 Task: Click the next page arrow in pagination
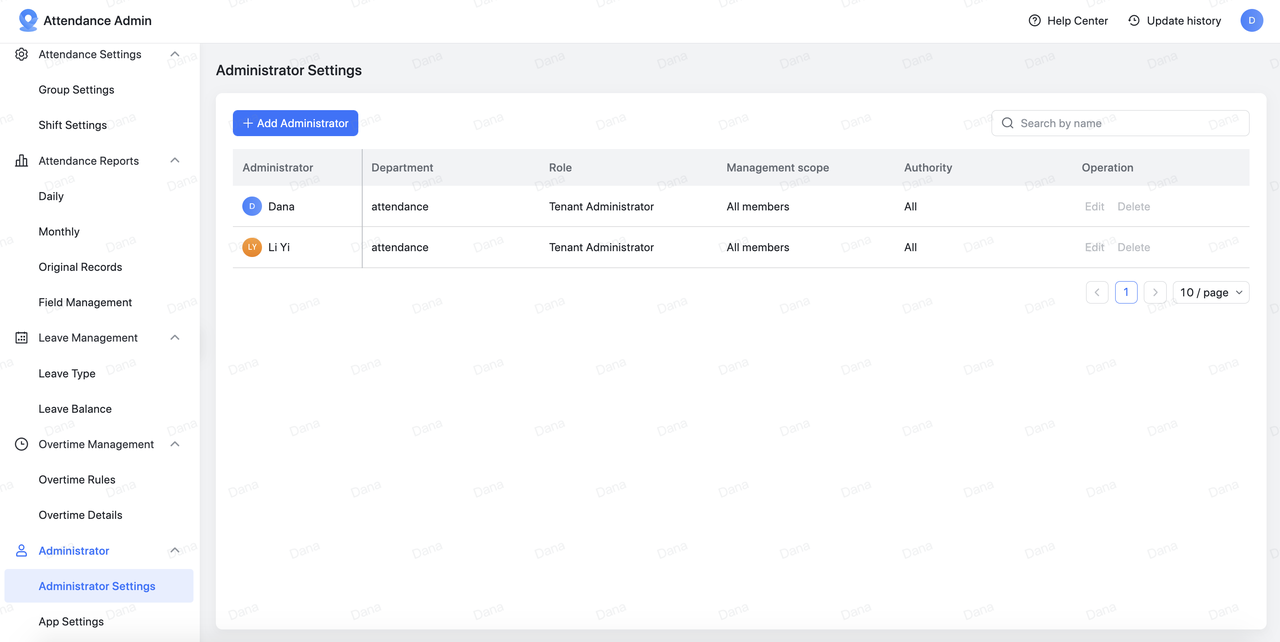(1155, 293)
